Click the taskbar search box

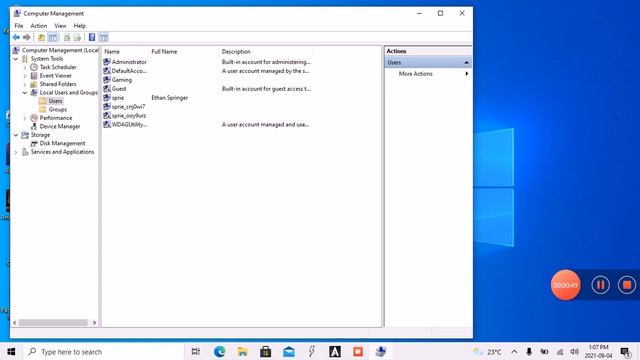pos(102,351)
